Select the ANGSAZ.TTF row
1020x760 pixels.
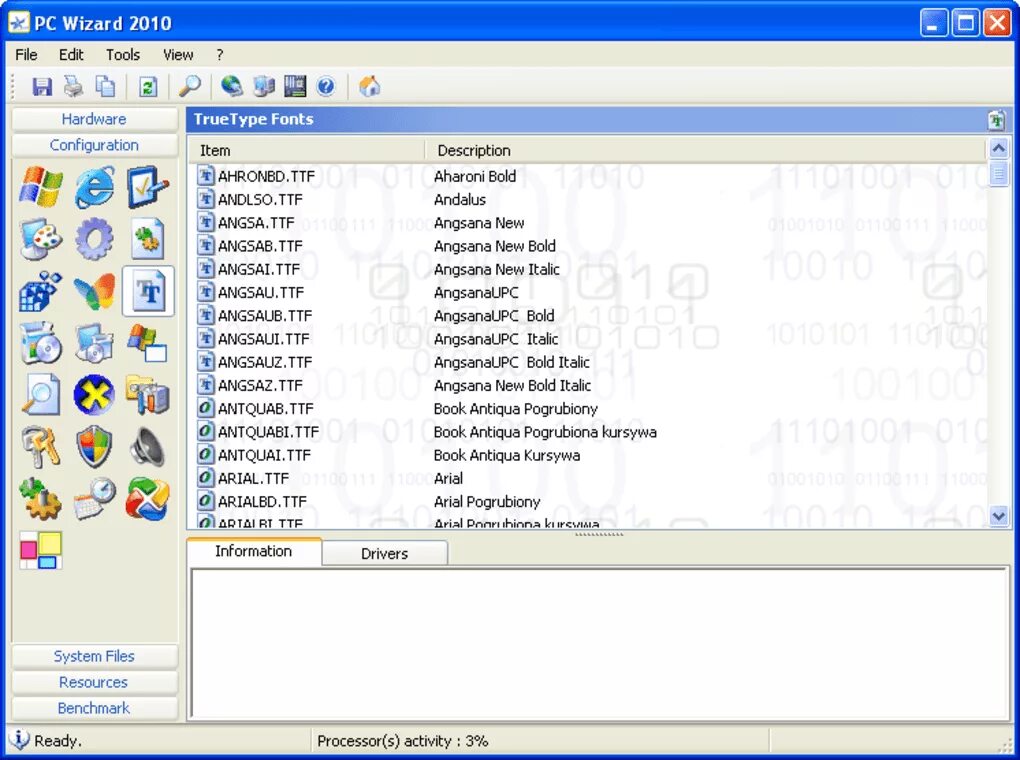pos(588,386)
